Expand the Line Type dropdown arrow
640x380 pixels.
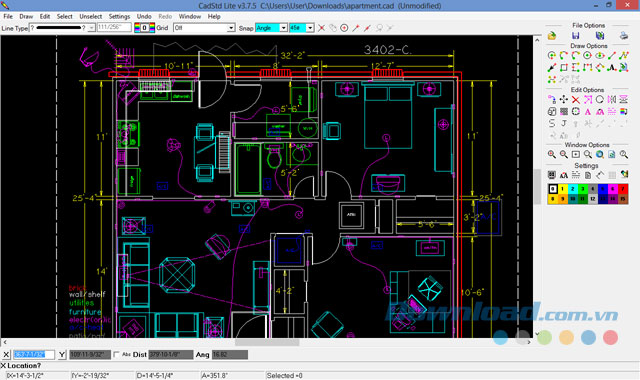pyautogui.click(x=91, y=28)
